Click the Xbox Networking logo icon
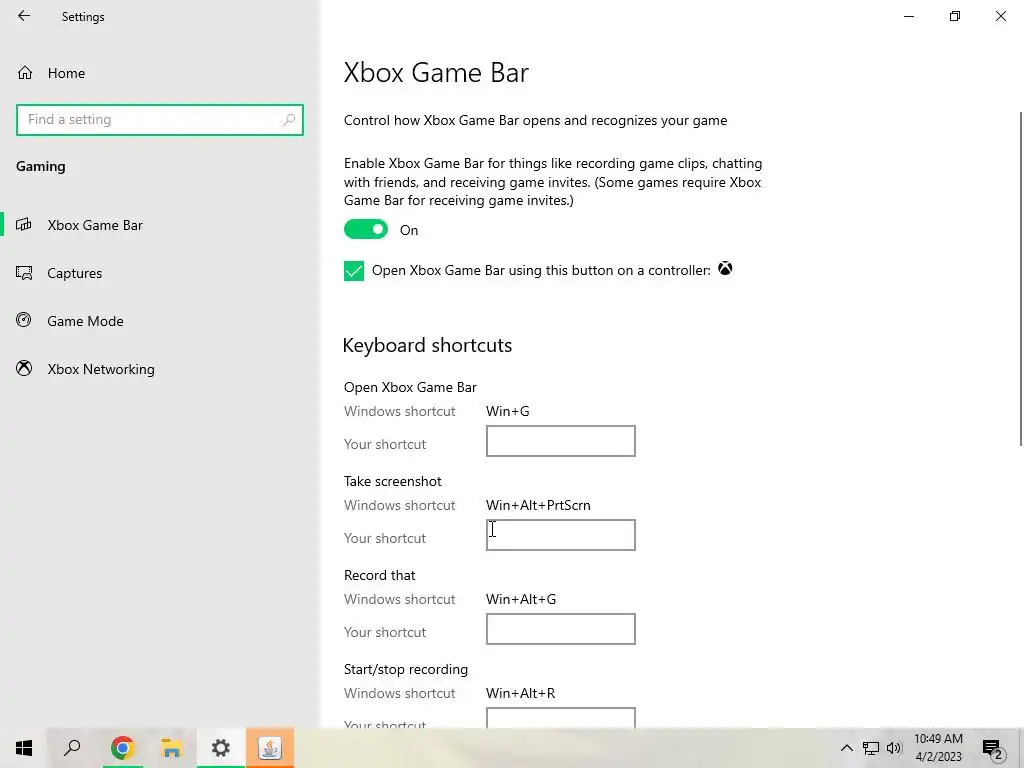Screen dimensions: 1024x768 click(24, 368)
